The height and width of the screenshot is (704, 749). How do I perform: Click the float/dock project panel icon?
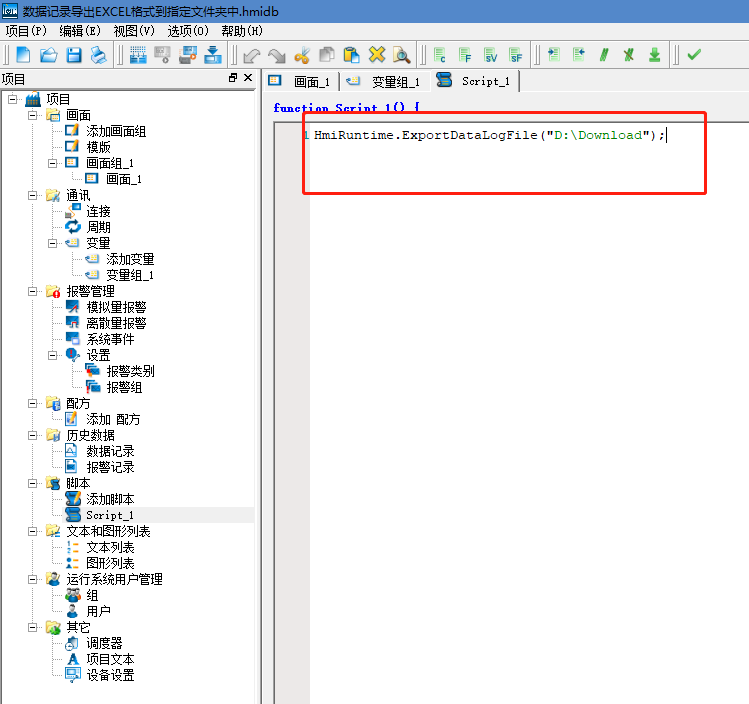[233, 77]
